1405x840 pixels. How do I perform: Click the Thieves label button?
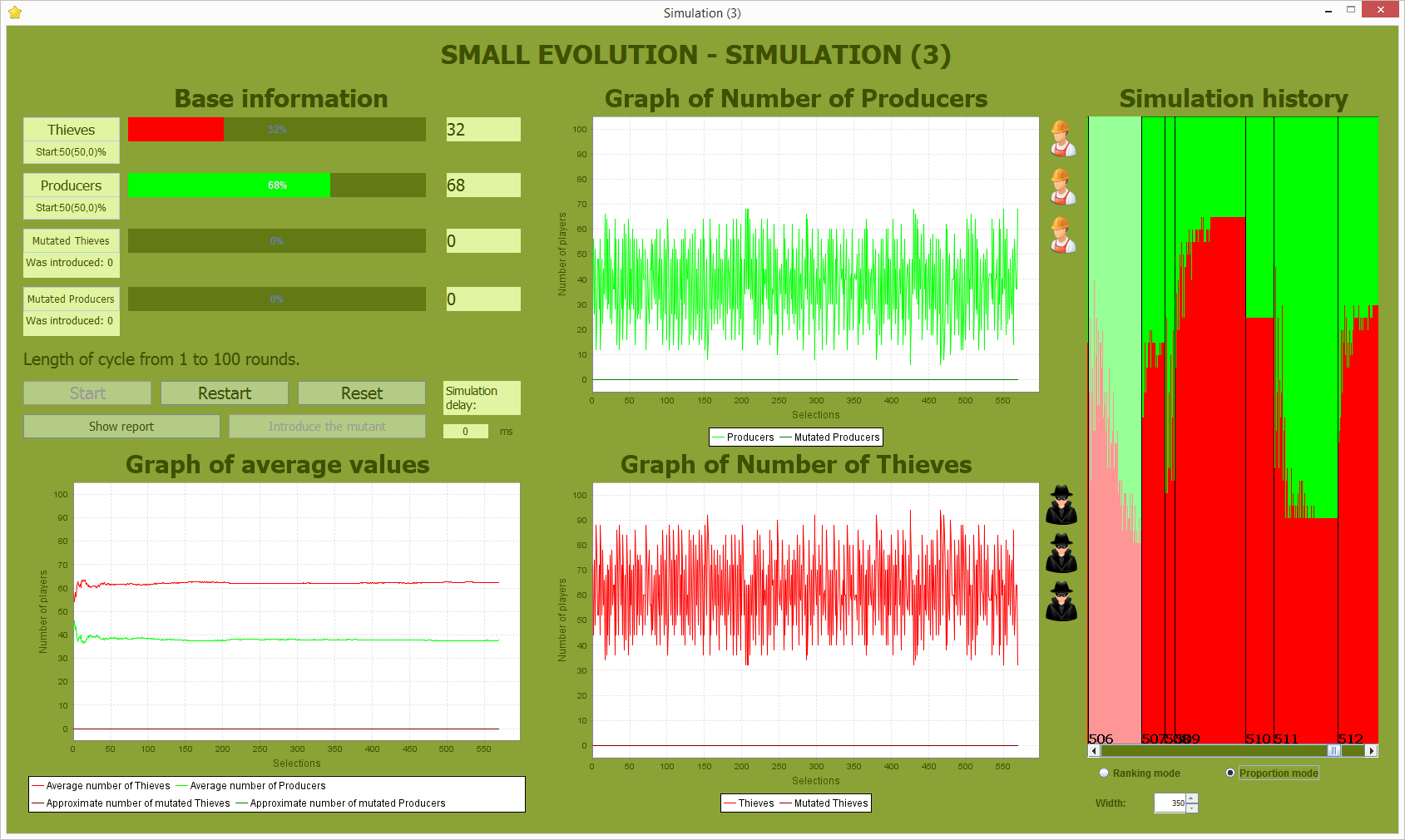click(x=72, y=130)
